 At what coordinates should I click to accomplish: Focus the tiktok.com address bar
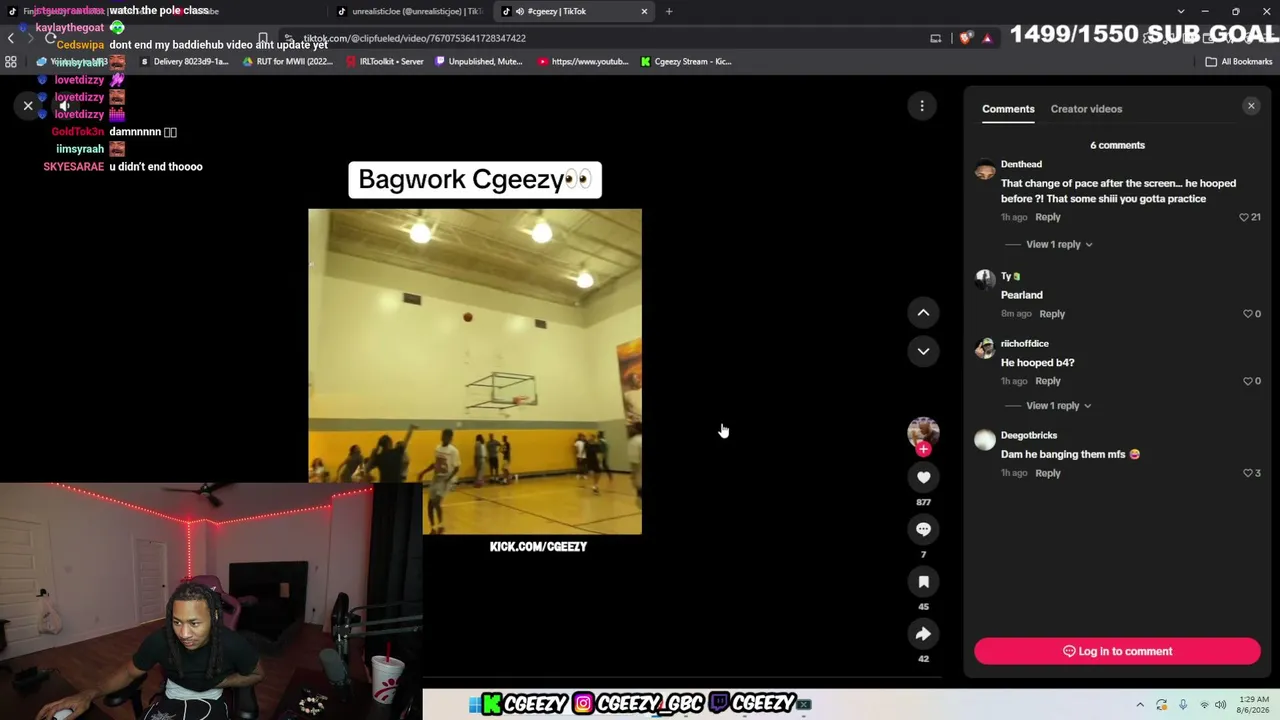(600, 38)
